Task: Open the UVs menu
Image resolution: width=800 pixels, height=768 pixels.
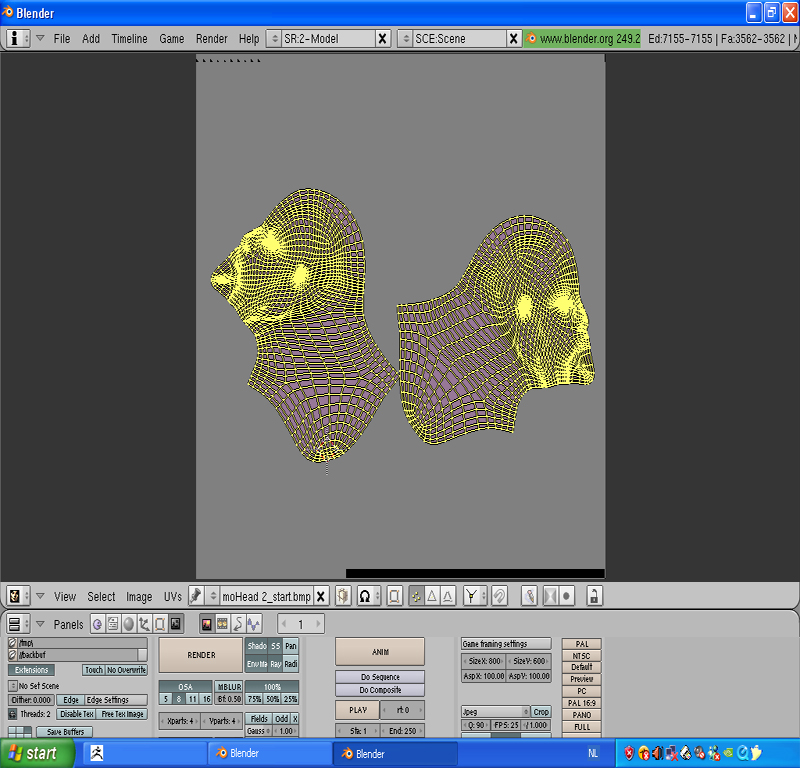Action: click(x=172, y=597)
